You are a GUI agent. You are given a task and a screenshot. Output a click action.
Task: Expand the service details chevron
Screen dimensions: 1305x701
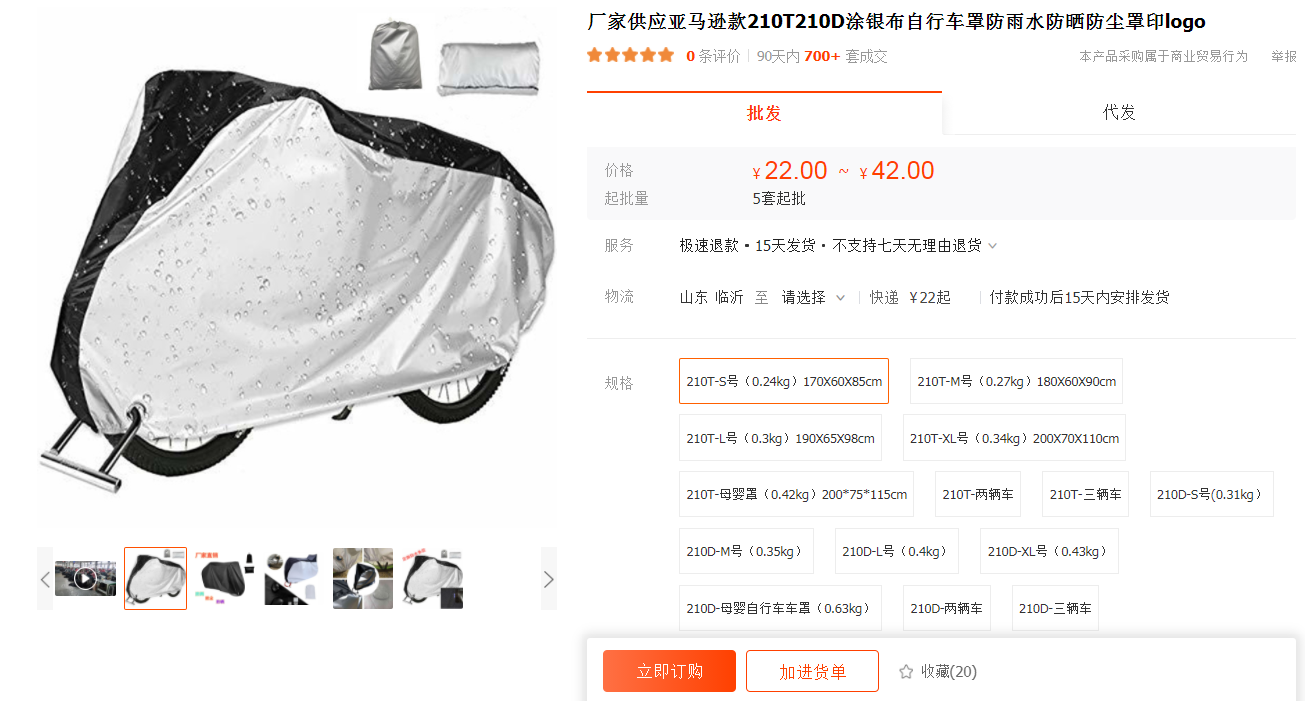[x=992, y=246]
